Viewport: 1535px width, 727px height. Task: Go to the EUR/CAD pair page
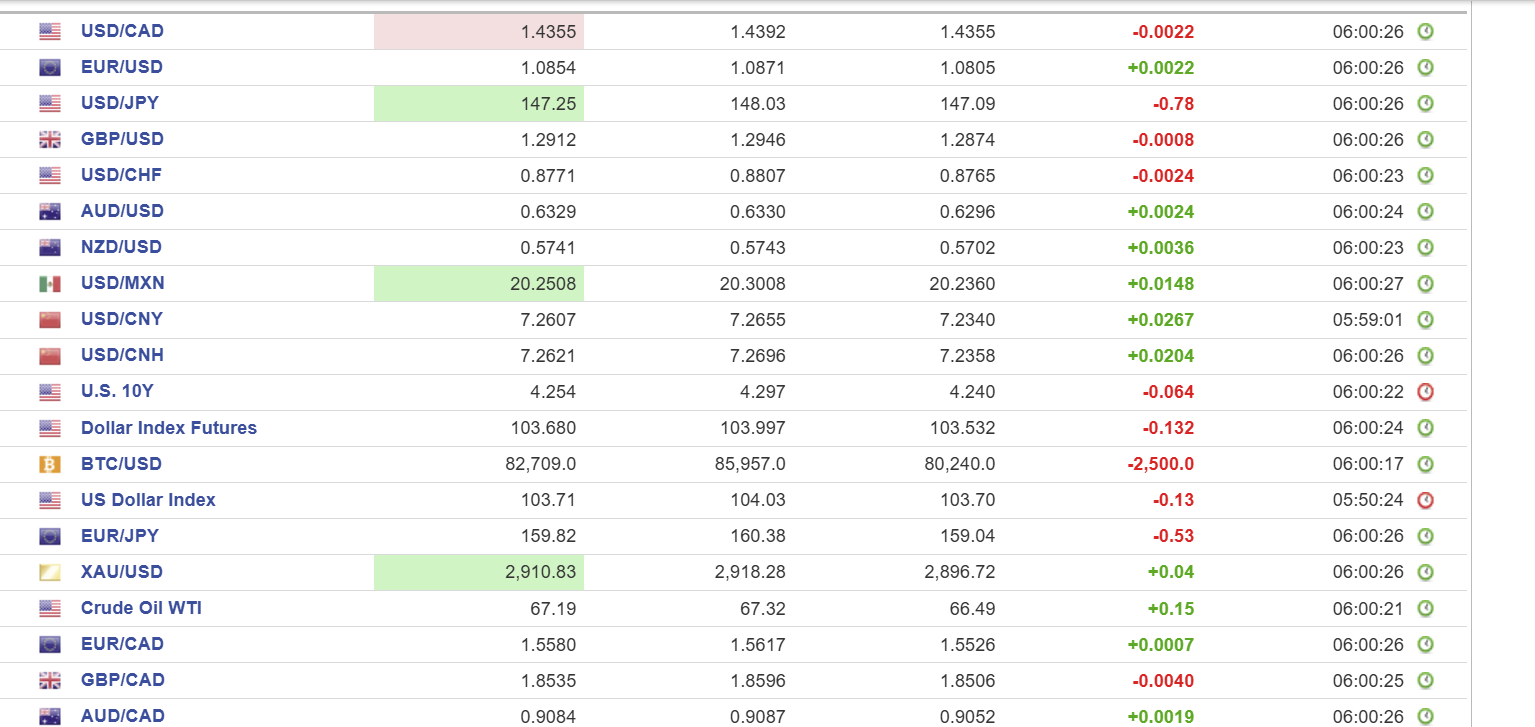(122, 644)
